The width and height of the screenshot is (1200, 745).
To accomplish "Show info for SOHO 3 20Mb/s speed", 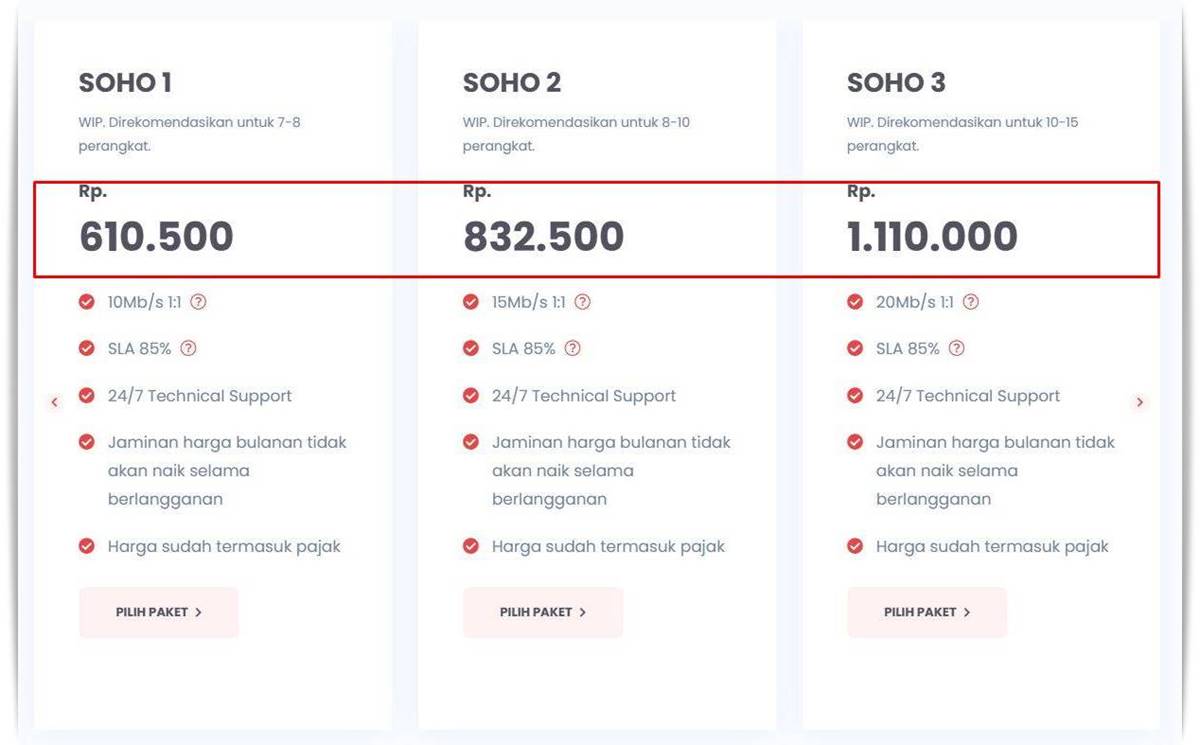I will pyautogui.click(x=970, y=302).
